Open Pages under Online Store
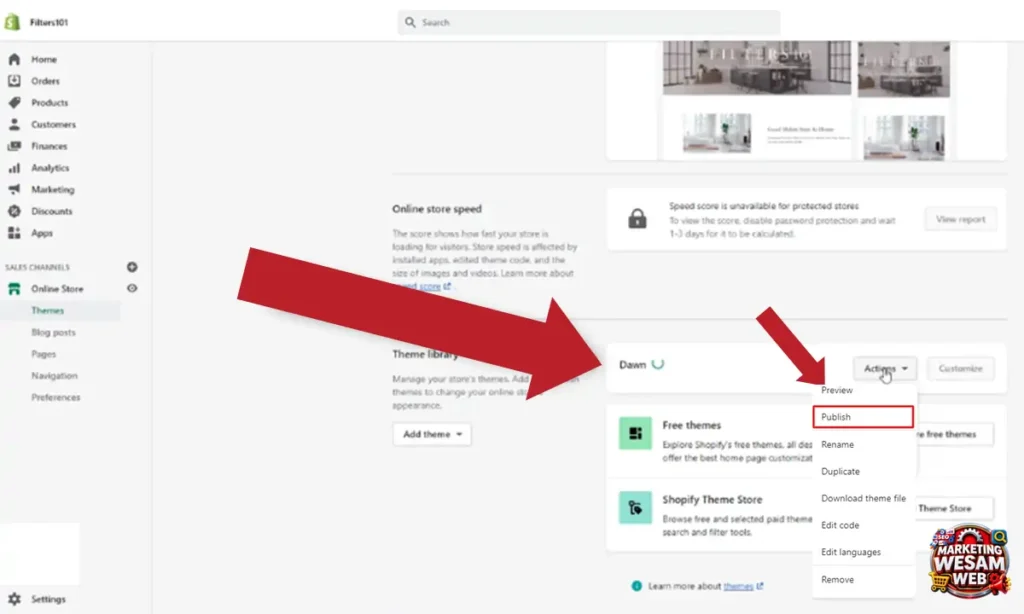 tap(44, 354)
